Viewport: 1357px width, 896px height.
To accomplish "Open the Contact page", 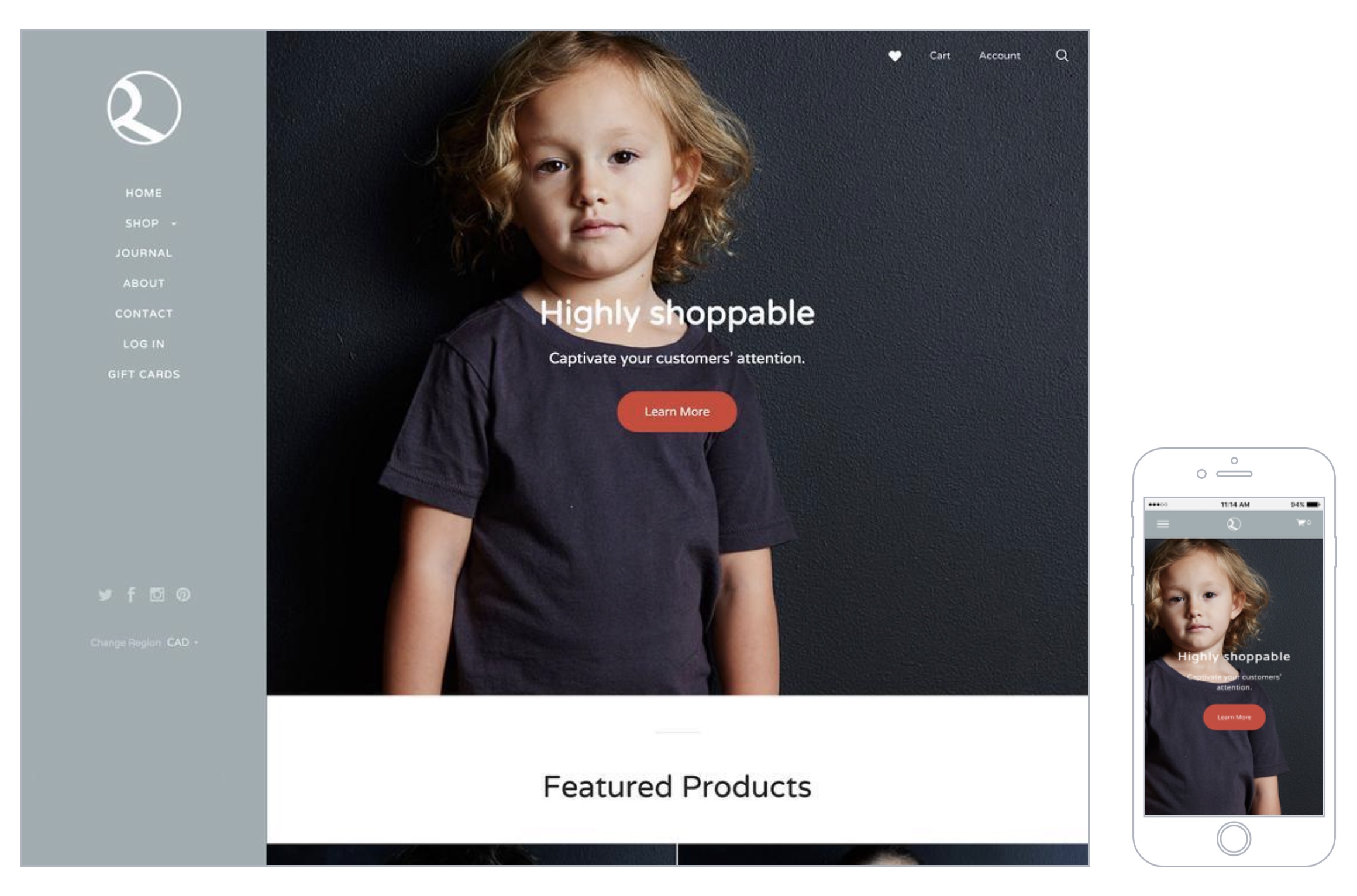I will coord(144,314).
